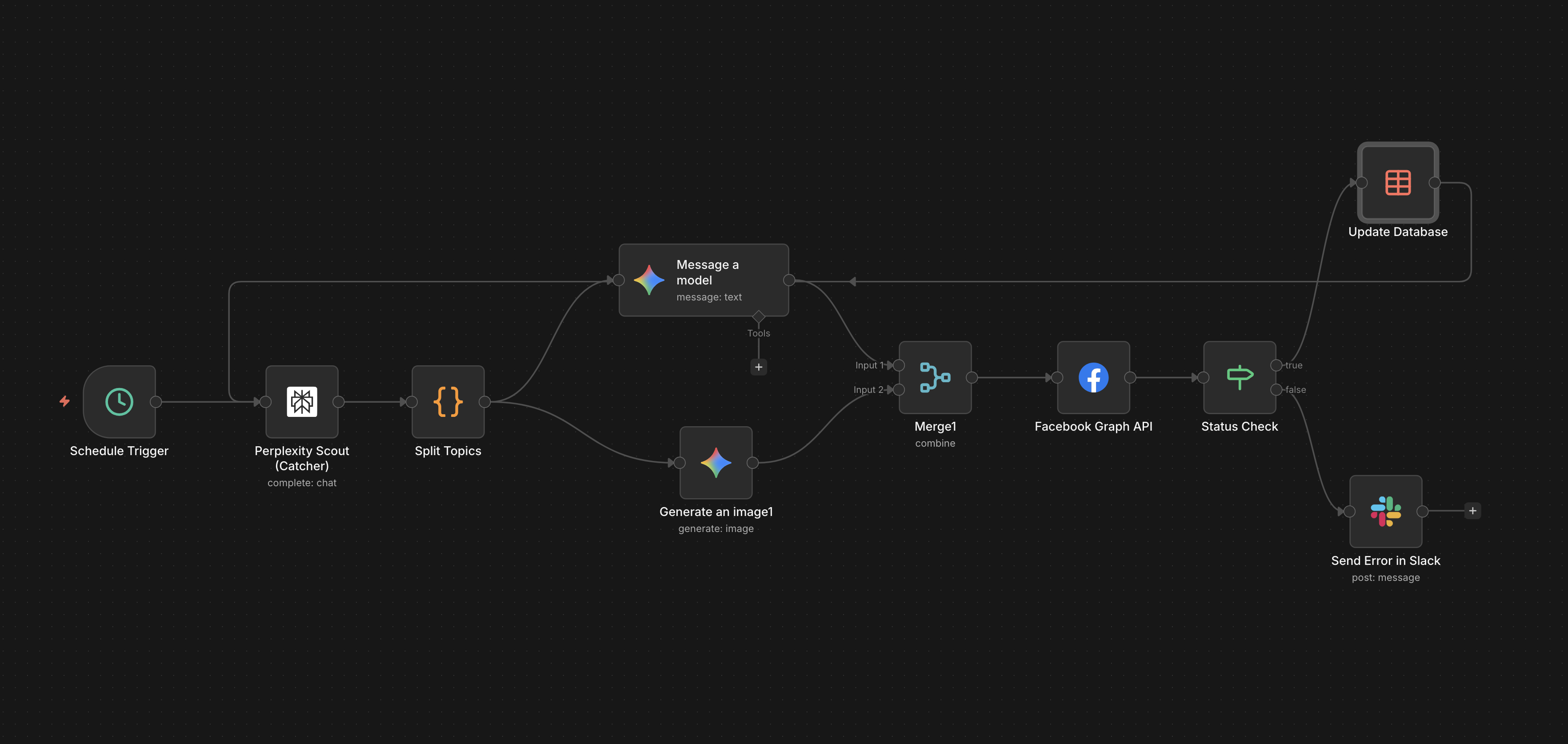This screenshot has height=744, width=1568.
Task: Open the Perplexity Scout (Catcher) node icon
Action: [x=303, y=402]
